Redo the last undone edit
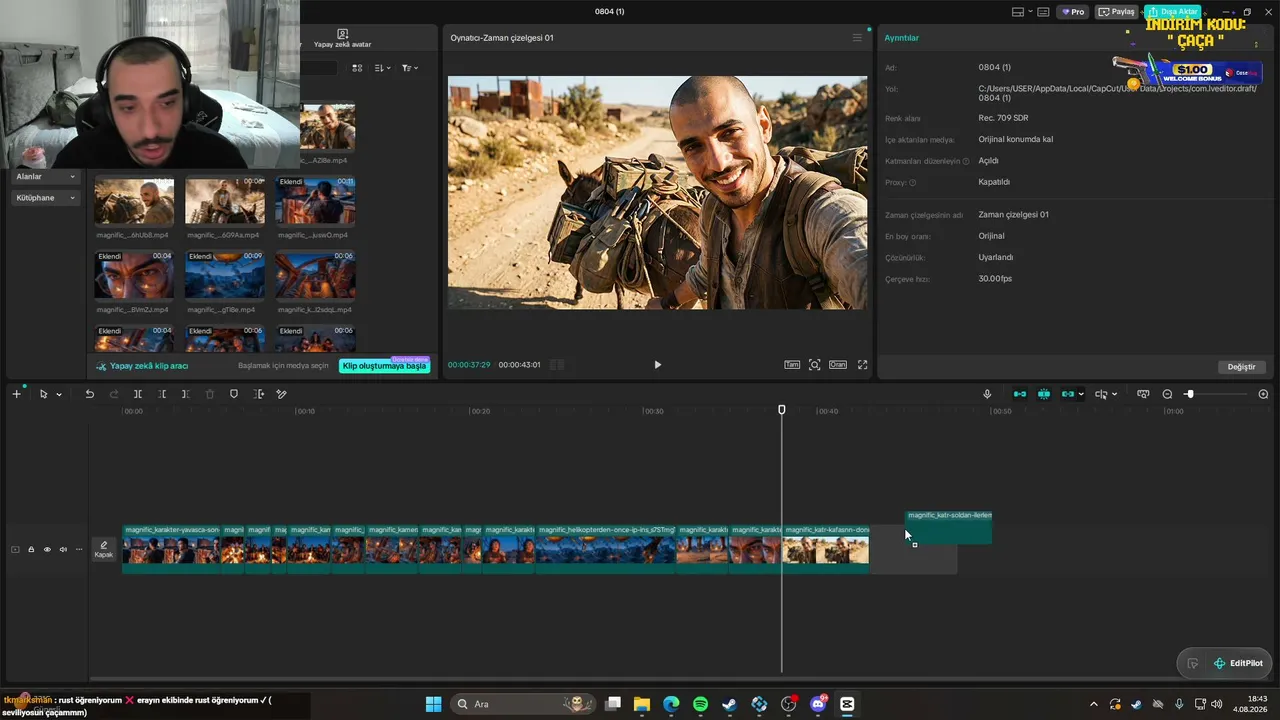Viewport: 1280px width, 720px height. [113, 394]
